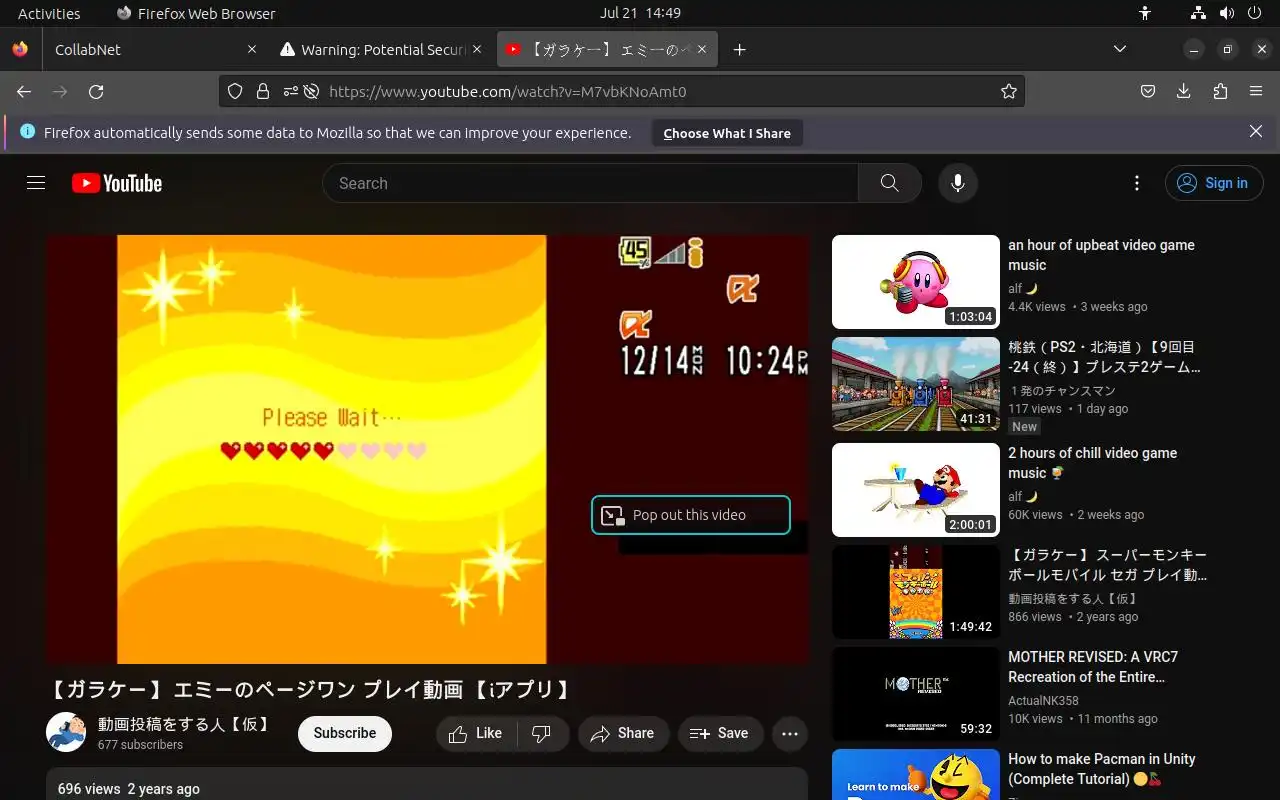Open Firefox View pinned icon
The height and width of the screenshot is (800, 1280).
(x=20, y=49)
